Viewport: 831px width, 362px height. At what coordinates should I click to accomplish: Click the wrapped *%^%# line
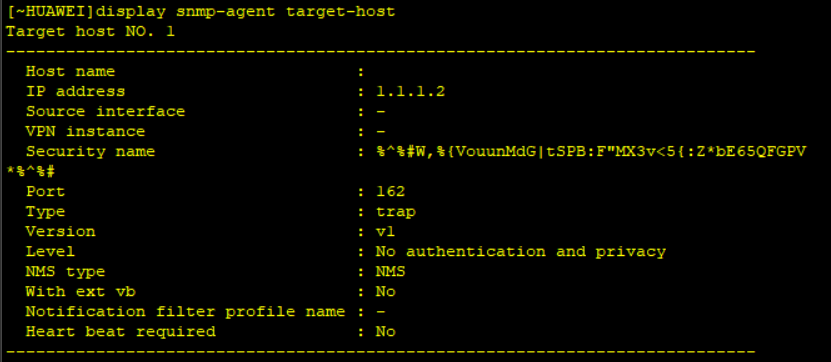coord(30,172)
